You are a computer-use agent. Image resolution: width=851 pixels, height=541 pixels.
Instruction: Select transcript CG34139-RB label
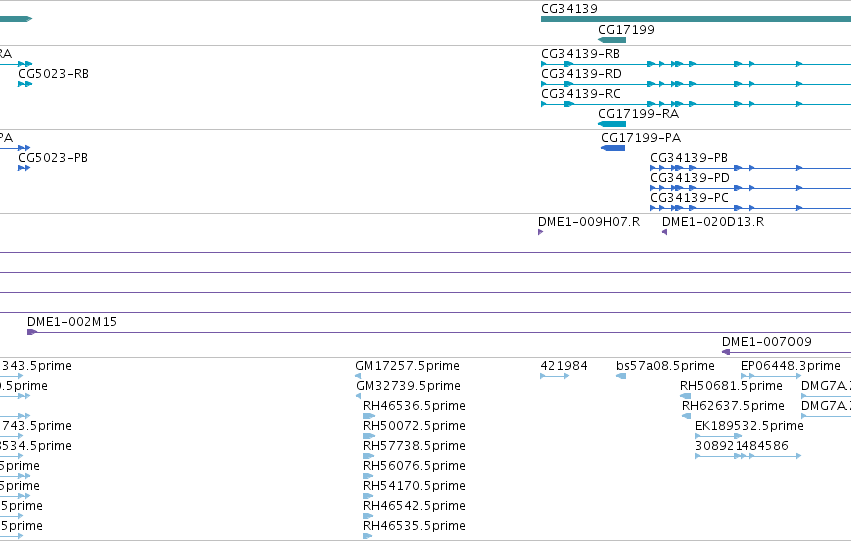tap(580, 54)
